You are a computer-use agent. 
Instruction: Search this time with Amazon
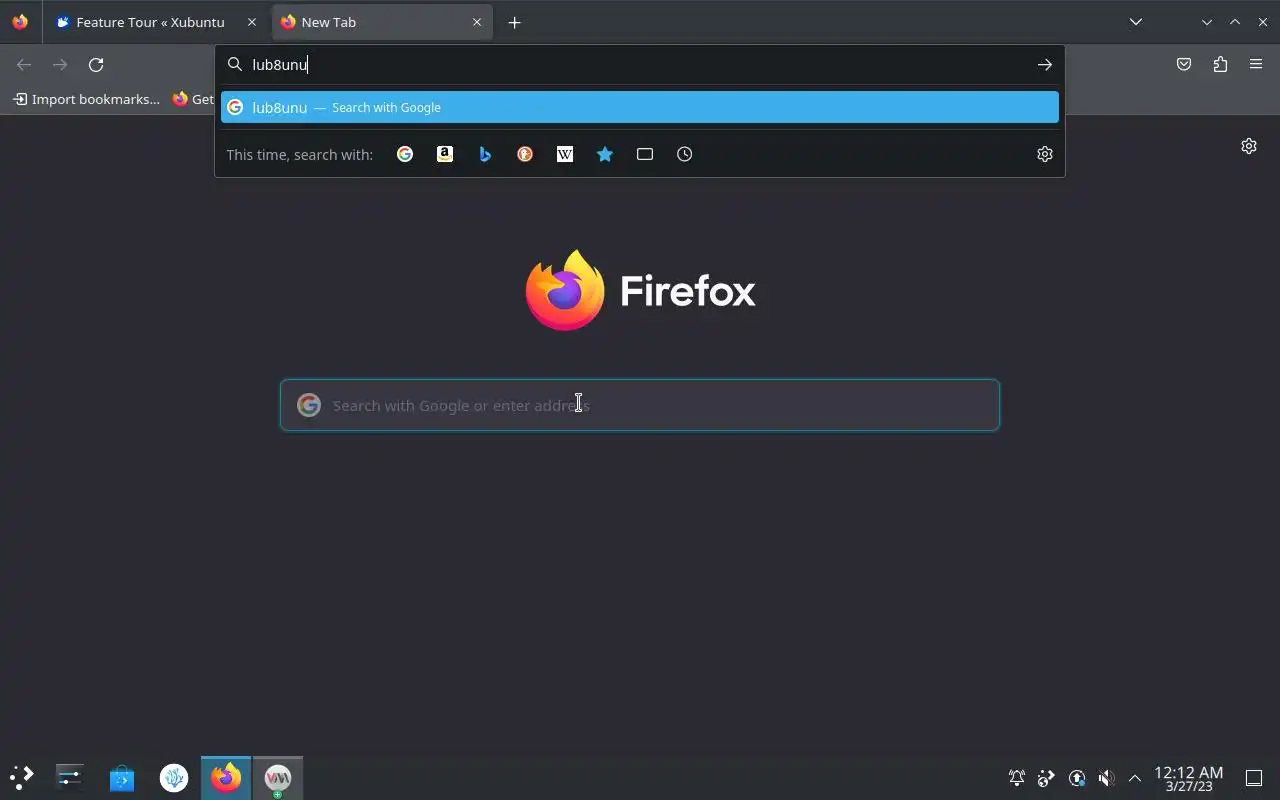pos(445,154)
